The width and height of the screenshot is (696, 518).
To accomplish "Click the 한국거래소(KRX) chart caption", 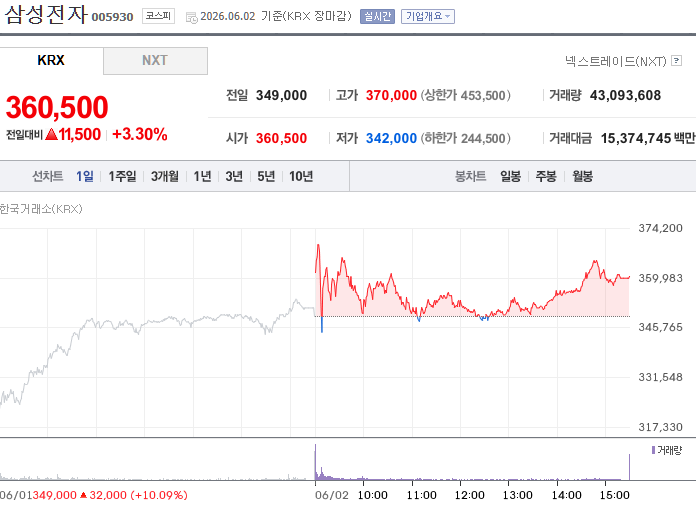I will [41, 209].
